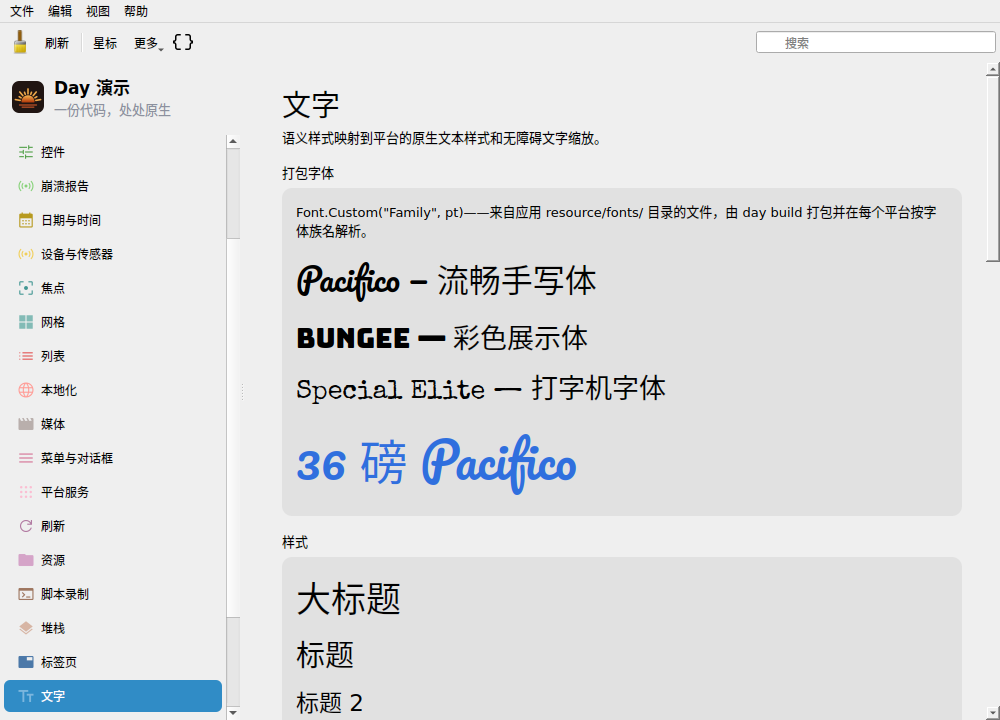Screen dimensions: 1000x720
Task: Click the 文字 page heading
Action: coord(311,105)
